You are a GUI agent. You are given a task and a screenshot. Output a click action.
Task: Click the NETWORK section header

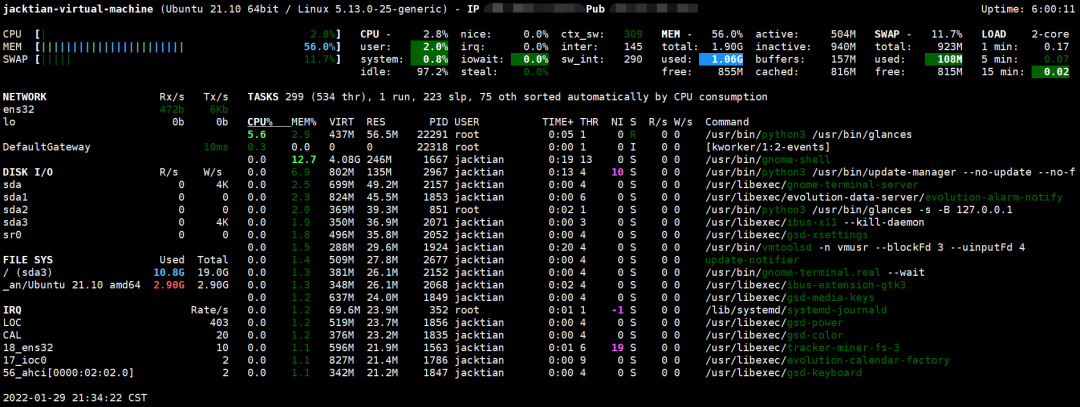click(25, 97)
